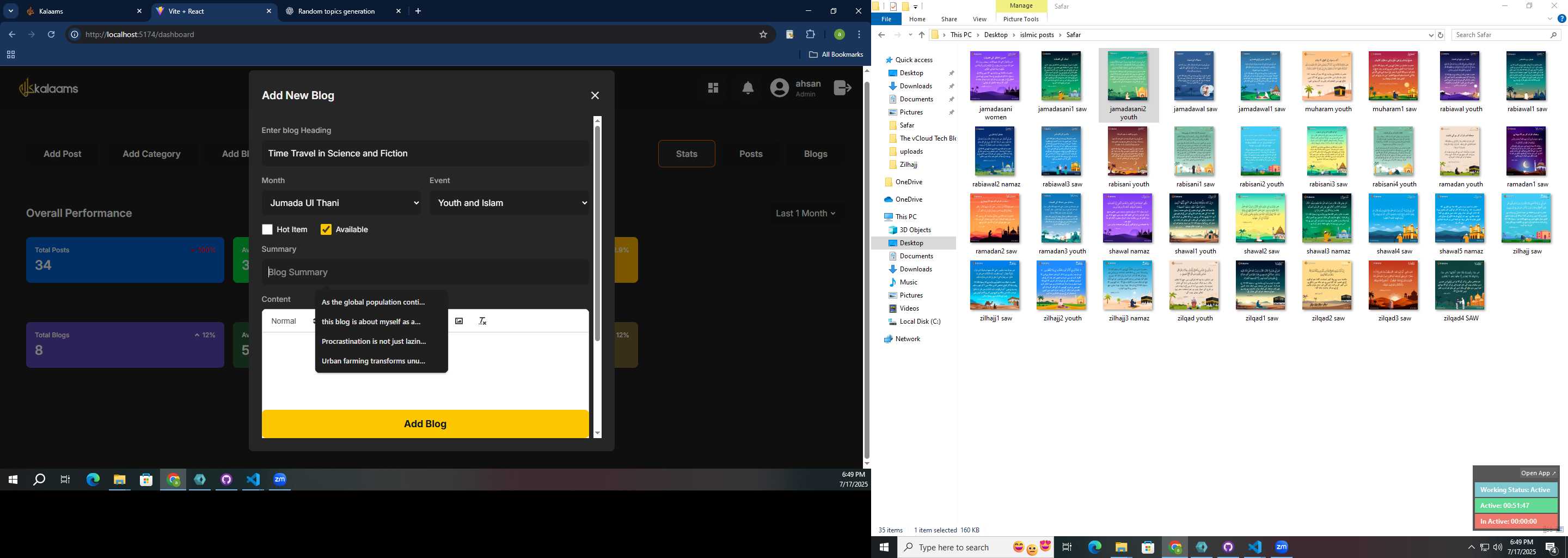
Task: Show hidden system tray icons
Action: pyautogui.click(x=1471, y=547)
